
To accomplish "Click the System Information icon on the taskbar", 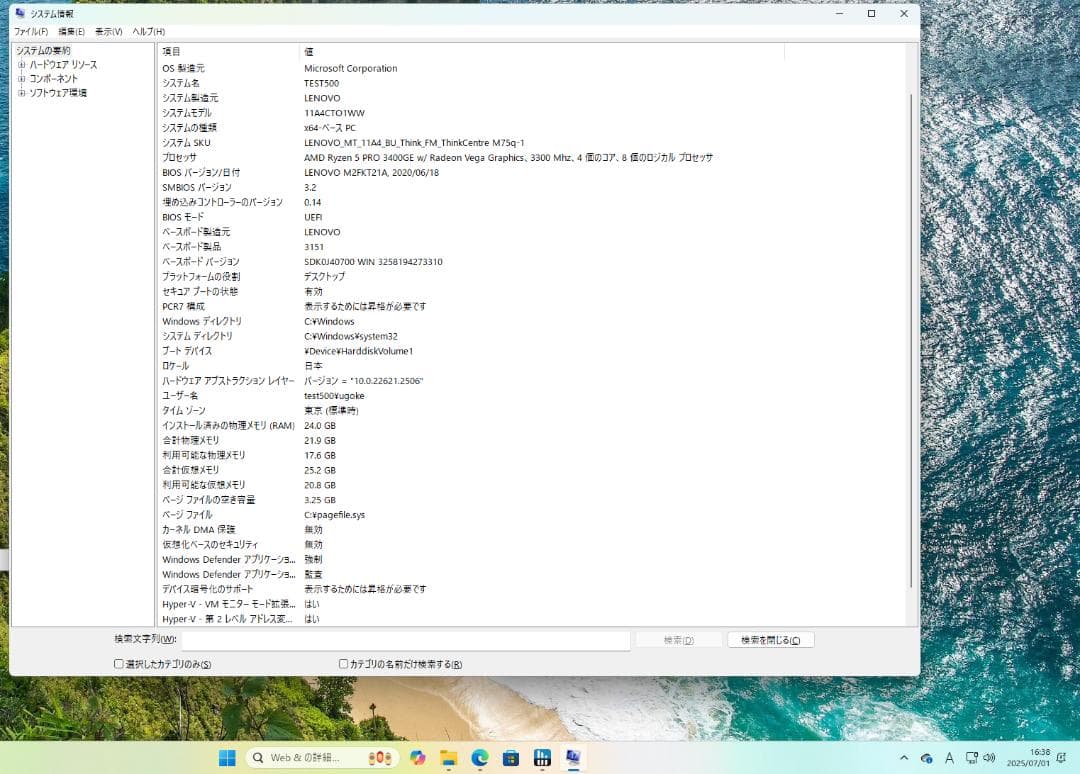I will coord(573,758).
